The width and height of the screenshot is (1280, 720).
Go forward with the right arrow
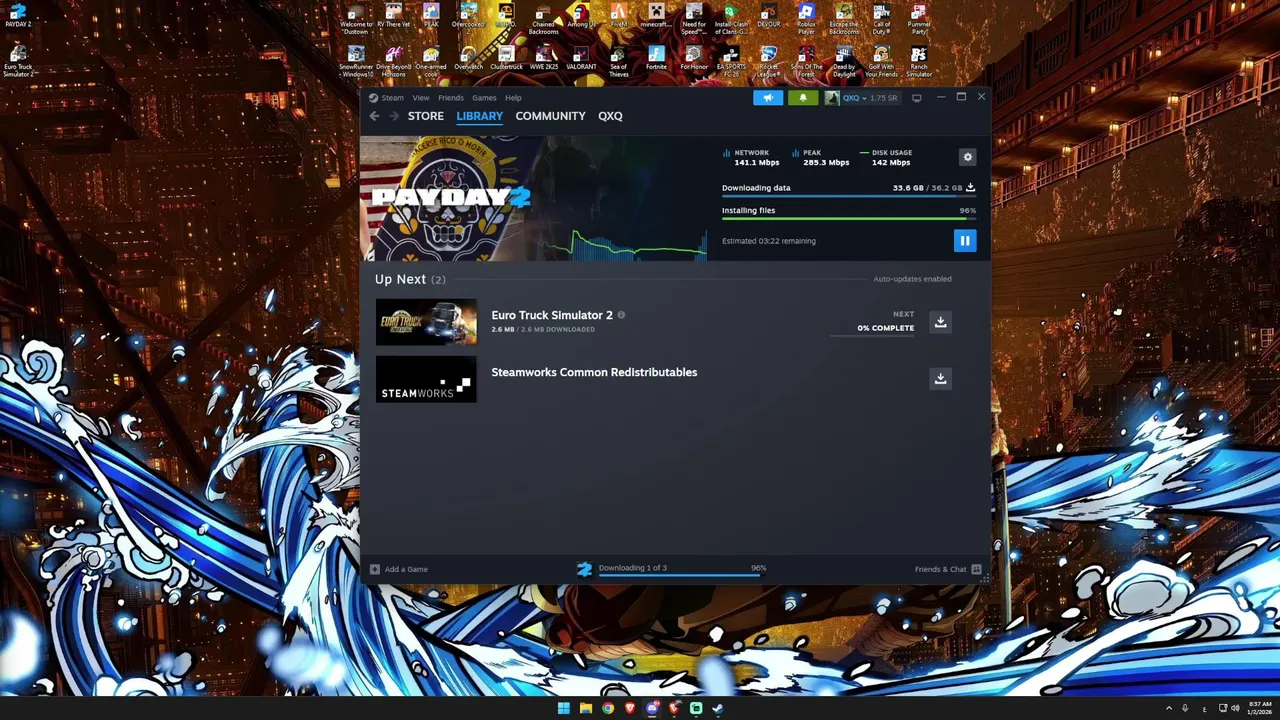[x=392, y=116]
